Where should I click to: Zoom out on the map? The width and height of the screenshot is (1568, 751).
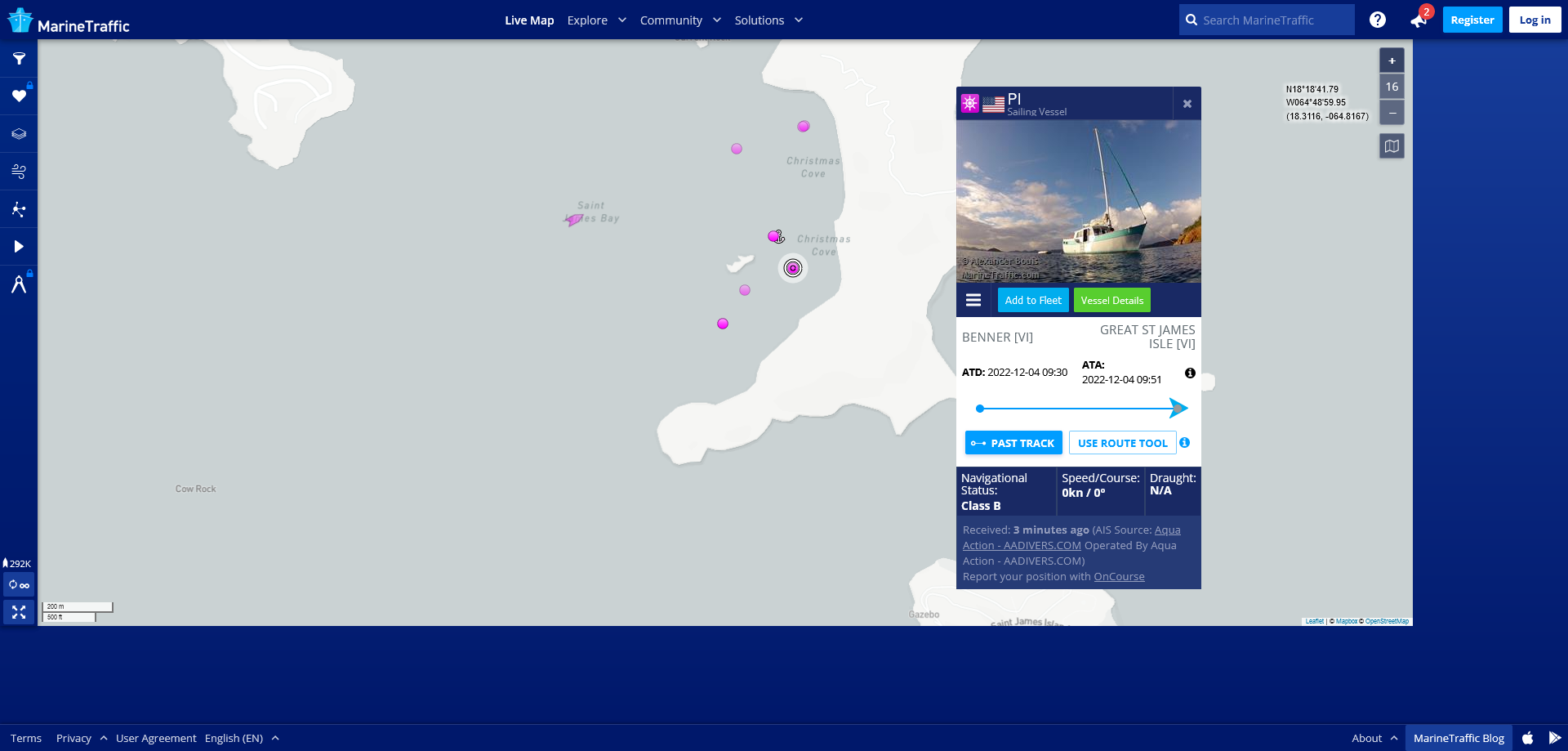pyautogui.click(x=1392, y=113)
